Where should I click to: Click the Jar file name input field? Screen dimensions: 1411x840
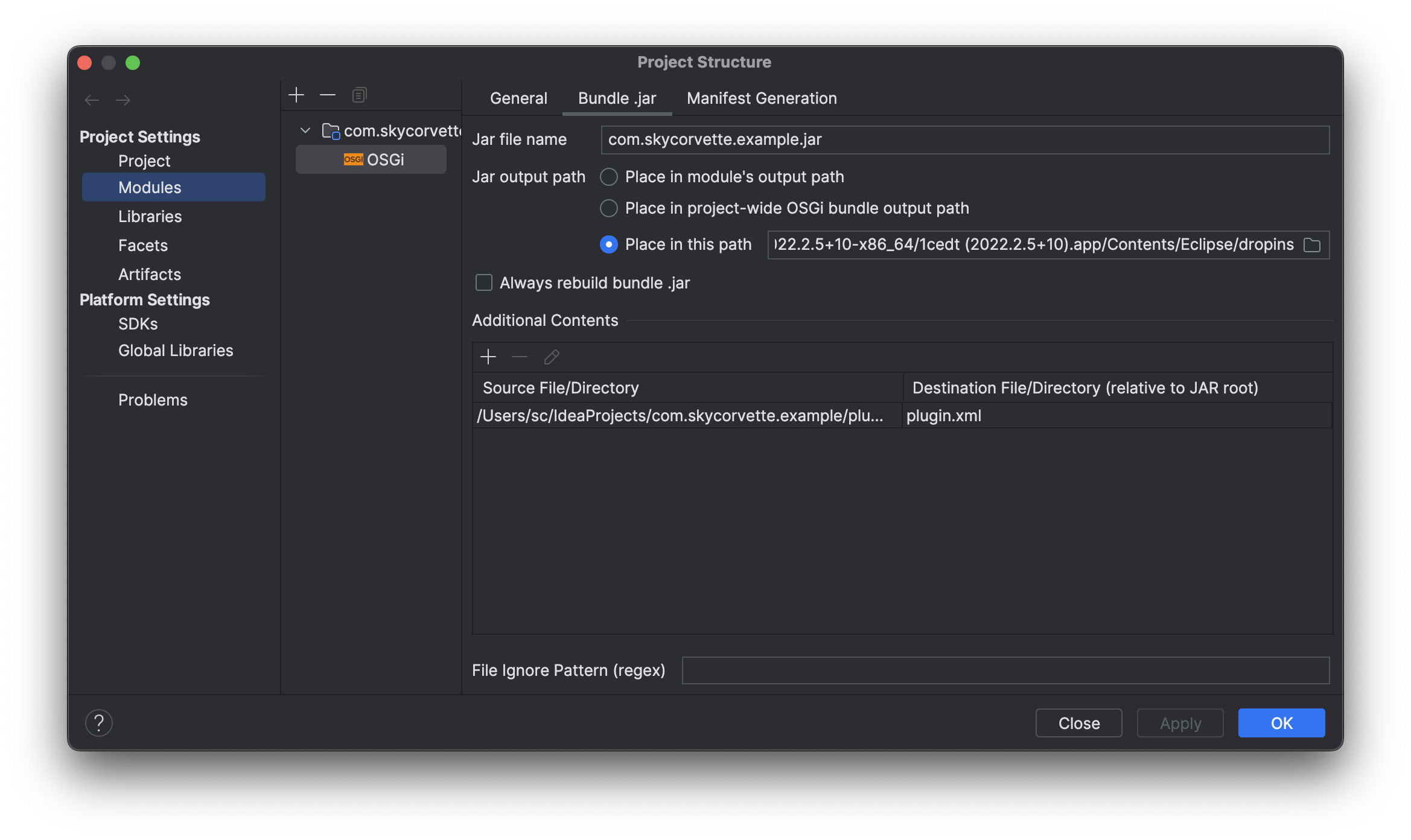click(965, 139)
